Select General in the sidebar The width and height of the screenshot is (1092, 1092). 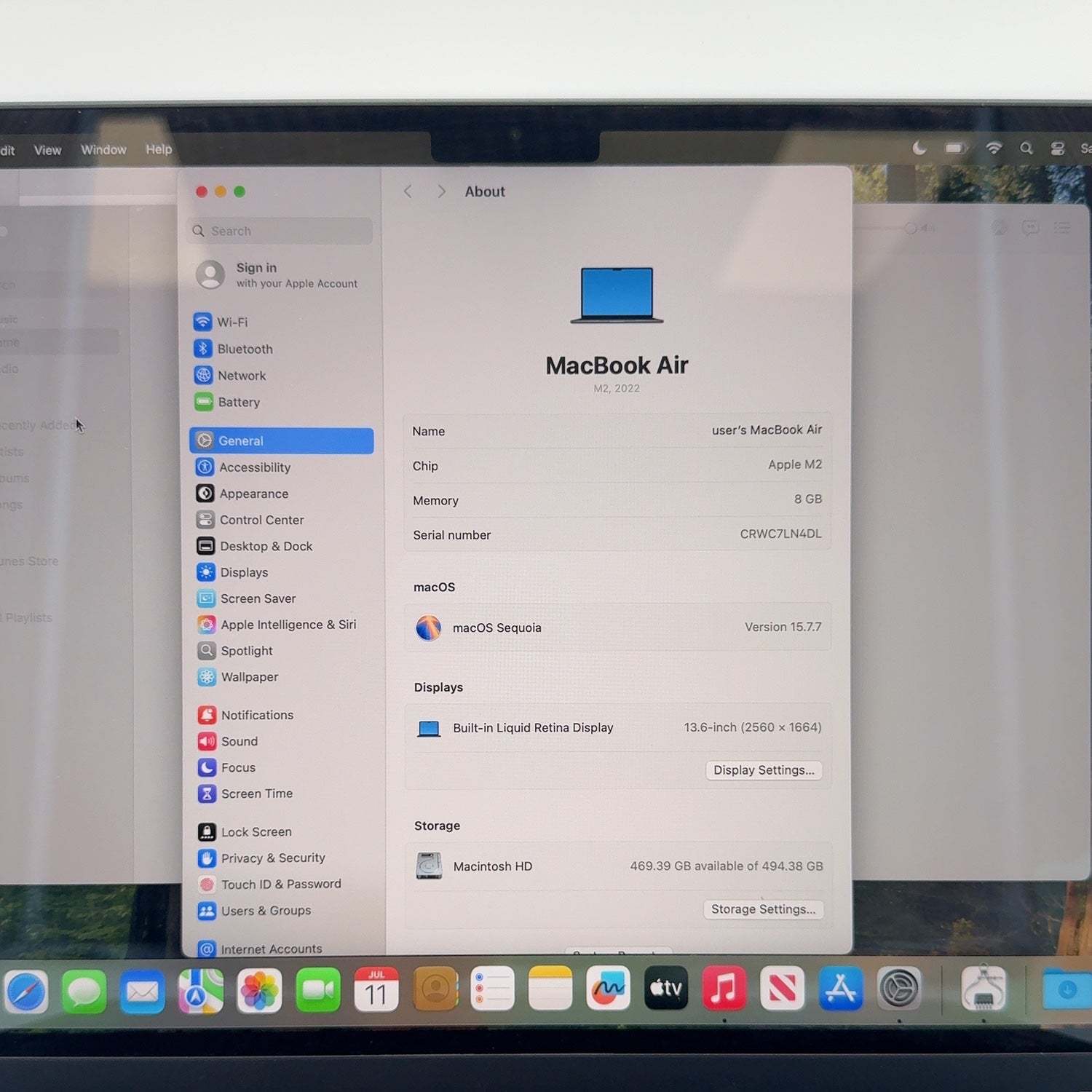click(281, 440)
